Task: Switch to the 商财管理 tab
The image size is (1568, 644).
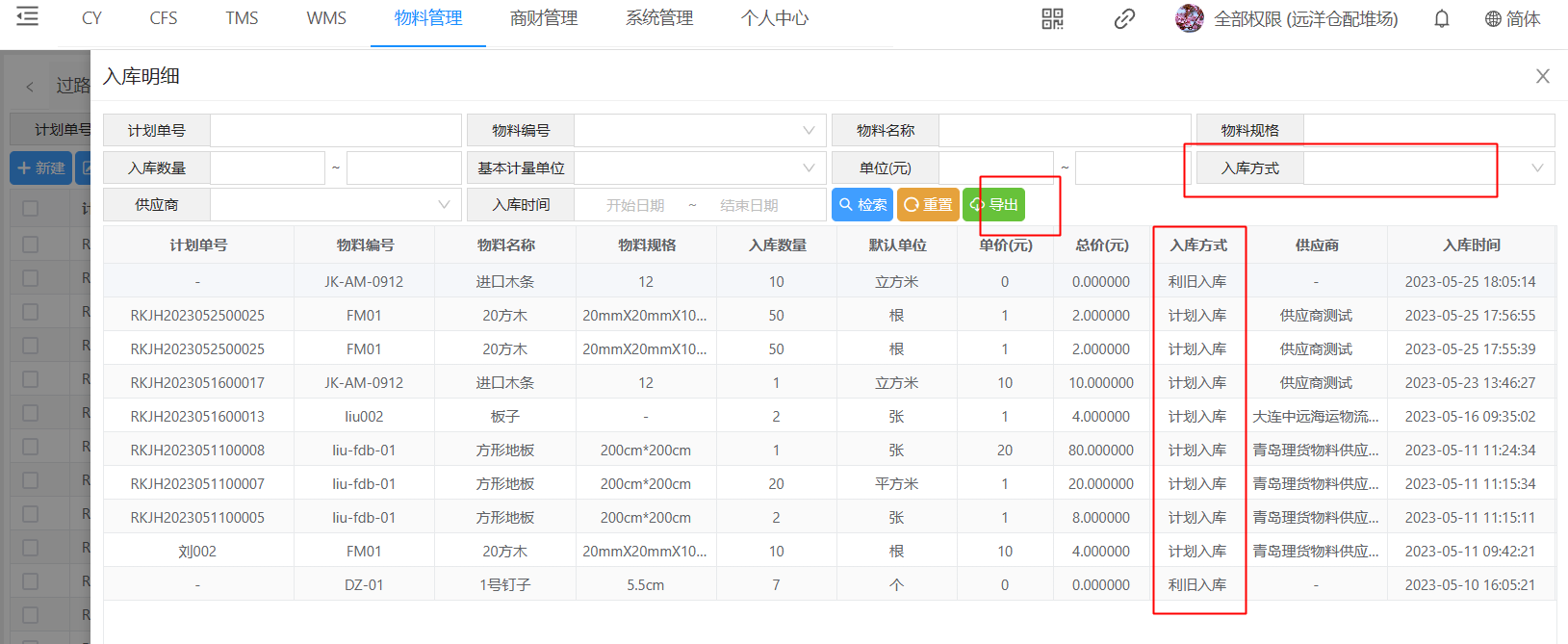Action: click(x=544, y=18)
